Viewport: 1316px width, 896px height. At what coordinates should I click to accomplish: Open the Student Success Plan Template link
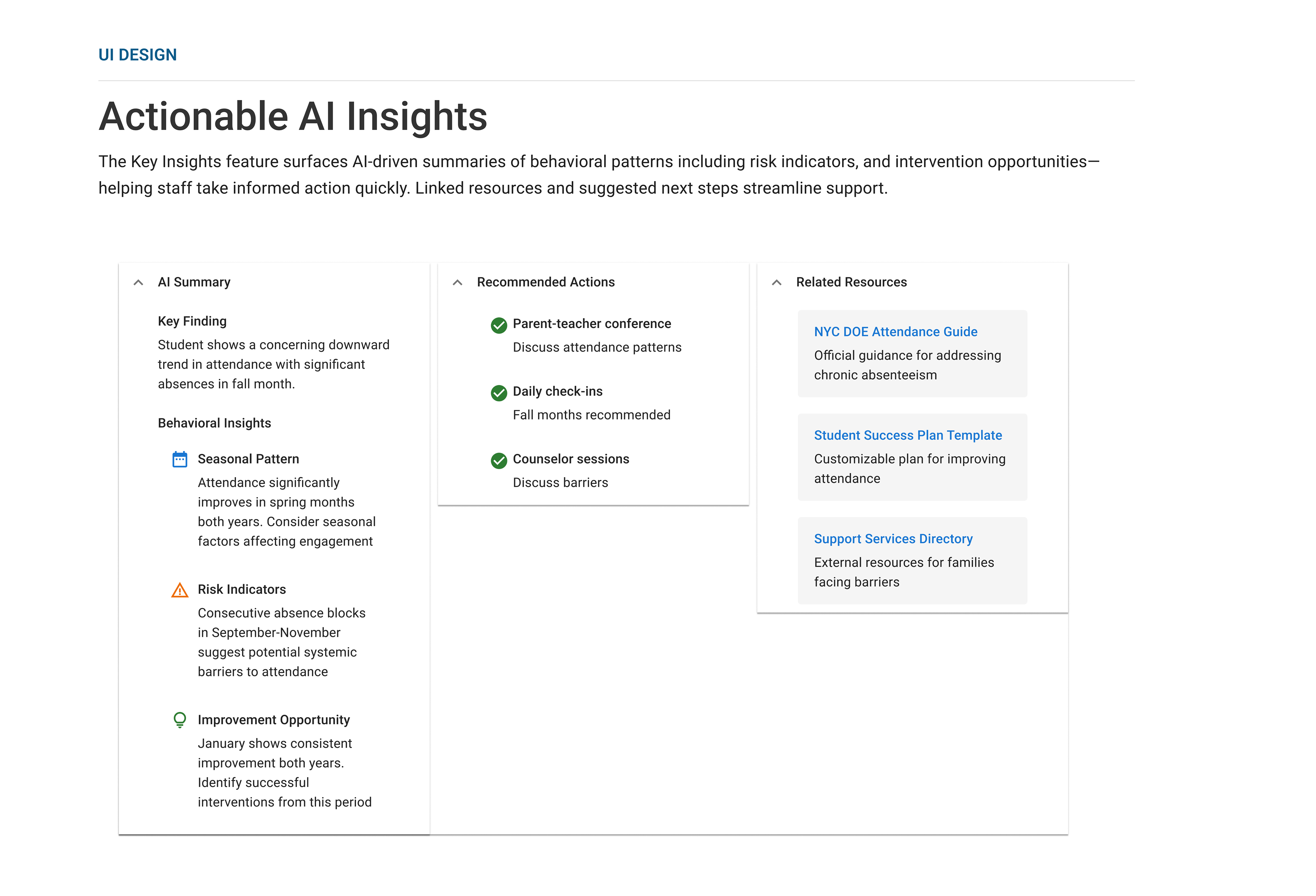point(908,436)
